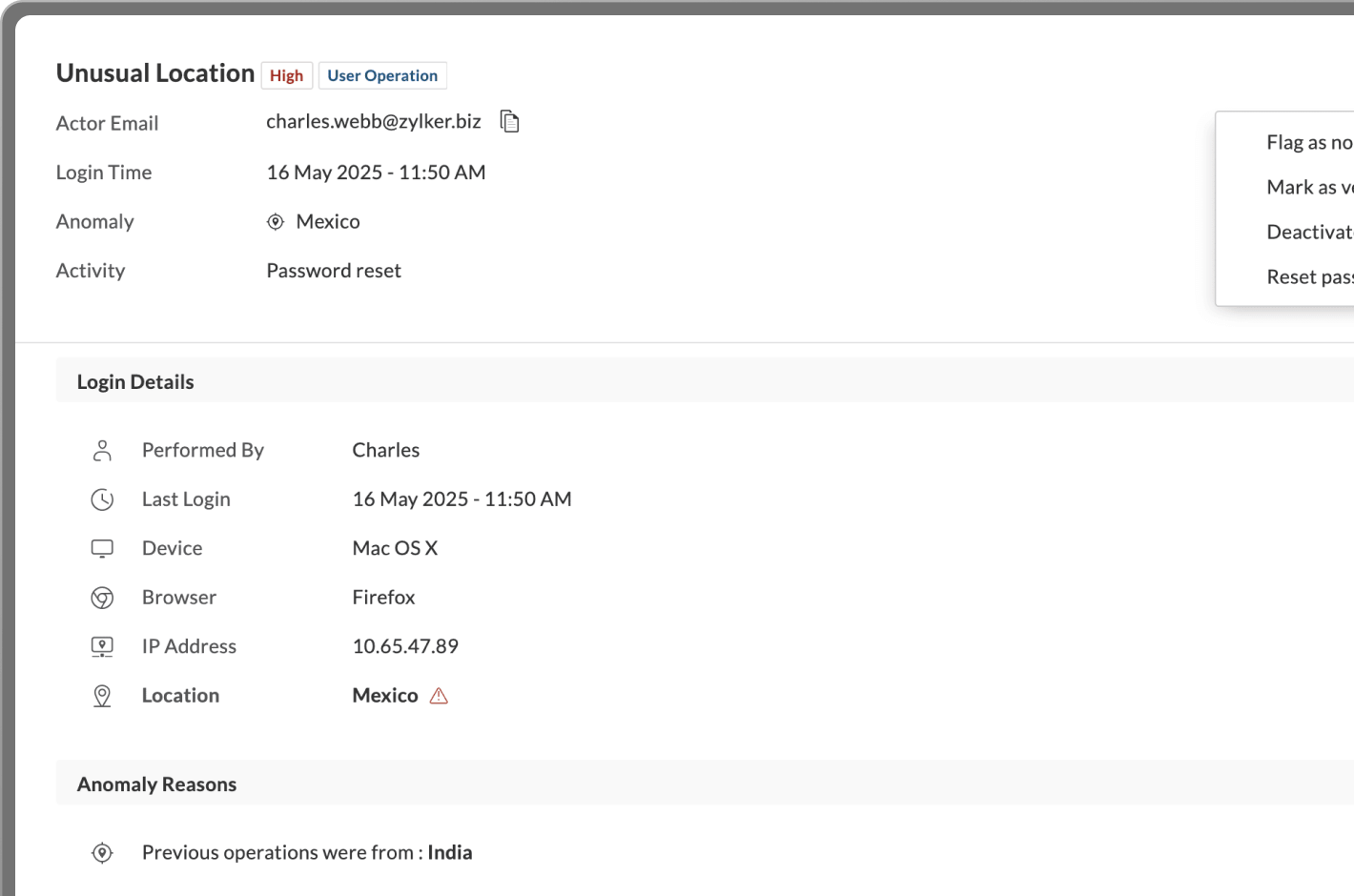Click the target icon under Anomaly Reasons
Image resolution: width=1354 pixels, height=896 pixels.
102,852
